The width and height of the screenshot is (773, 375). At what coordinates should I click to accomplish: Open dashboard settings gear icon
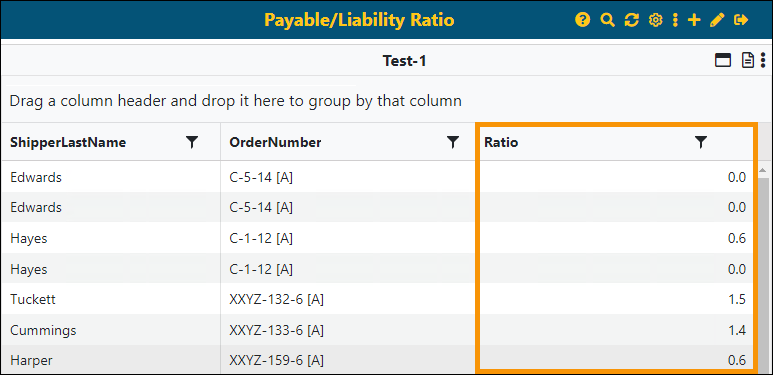[x=655, y=20]
